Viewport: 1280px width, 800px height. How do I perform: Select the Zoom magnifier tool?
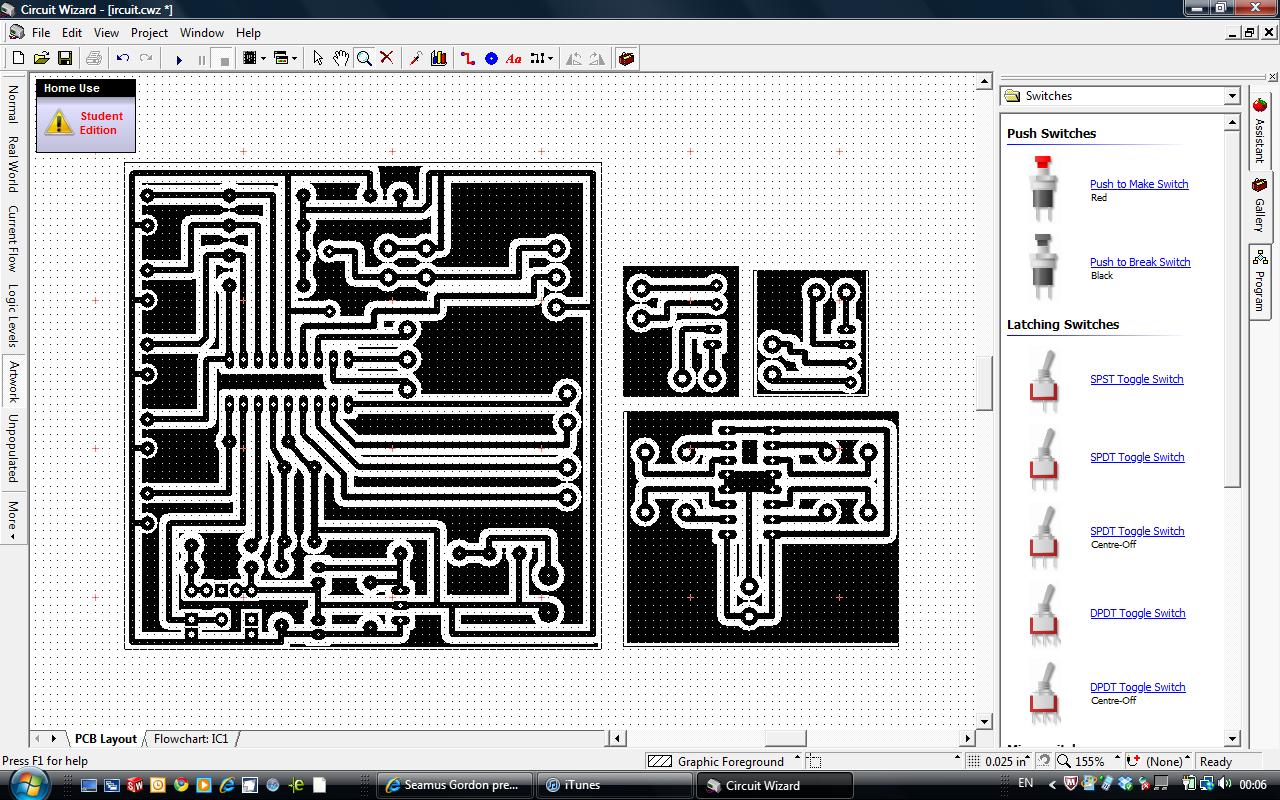tap(364, 58)
